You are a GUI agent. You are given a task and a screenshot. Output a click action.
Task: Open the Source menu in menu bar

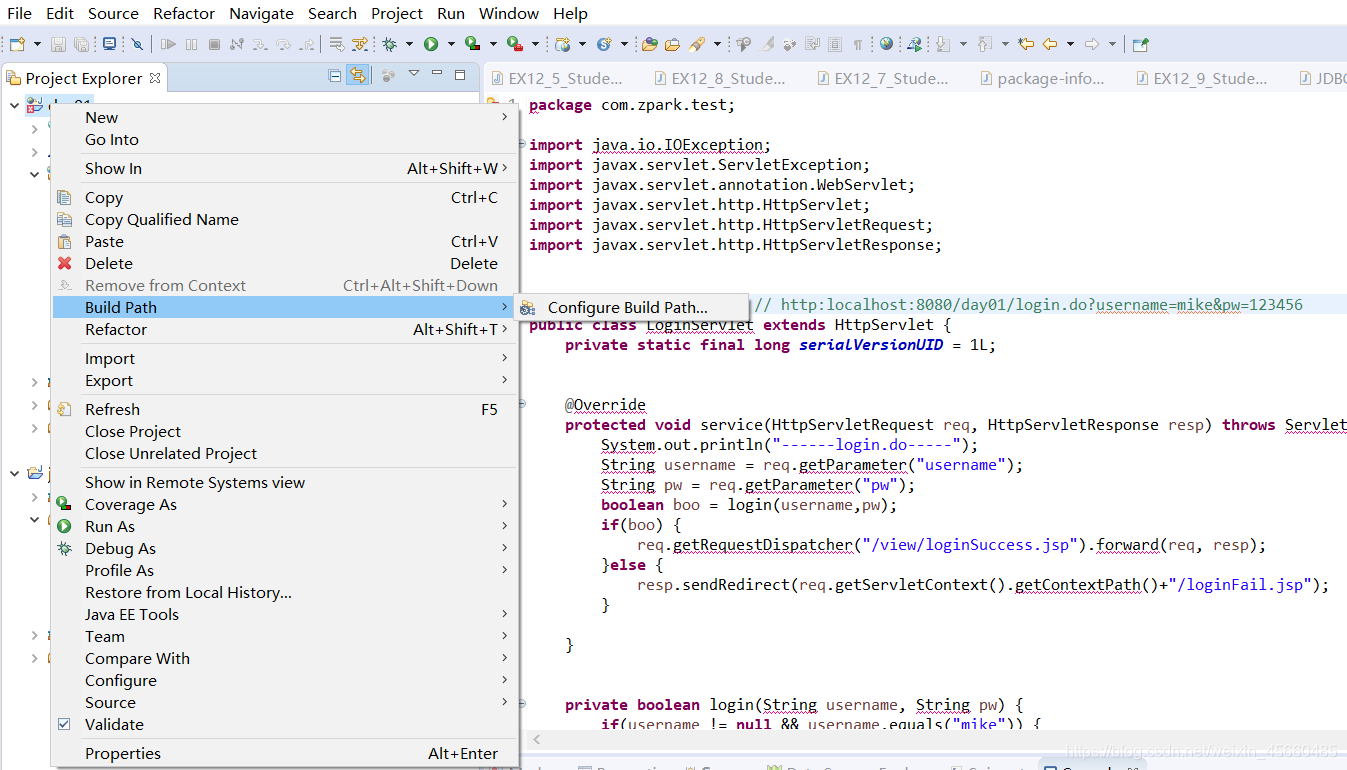[x=113, y=14]
